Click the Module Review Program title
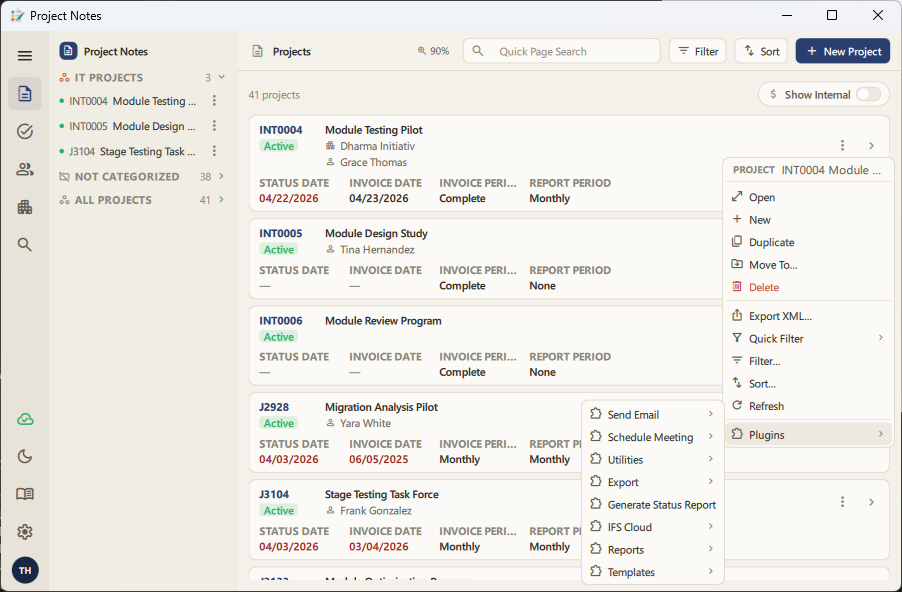Viewport: 902px width, 592px height. pyautogui.click(x=383, y=320)
